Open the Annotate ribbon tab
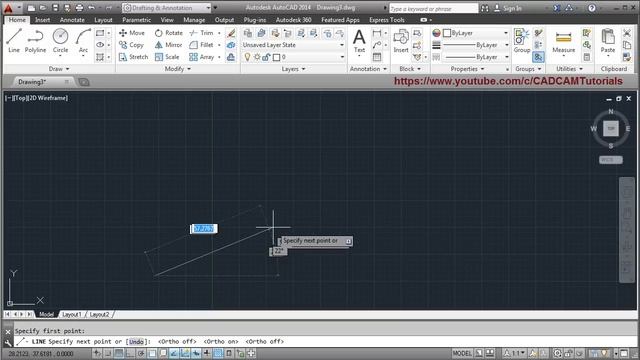This screenshot has height=360, width=640. (x=72, y=20)
